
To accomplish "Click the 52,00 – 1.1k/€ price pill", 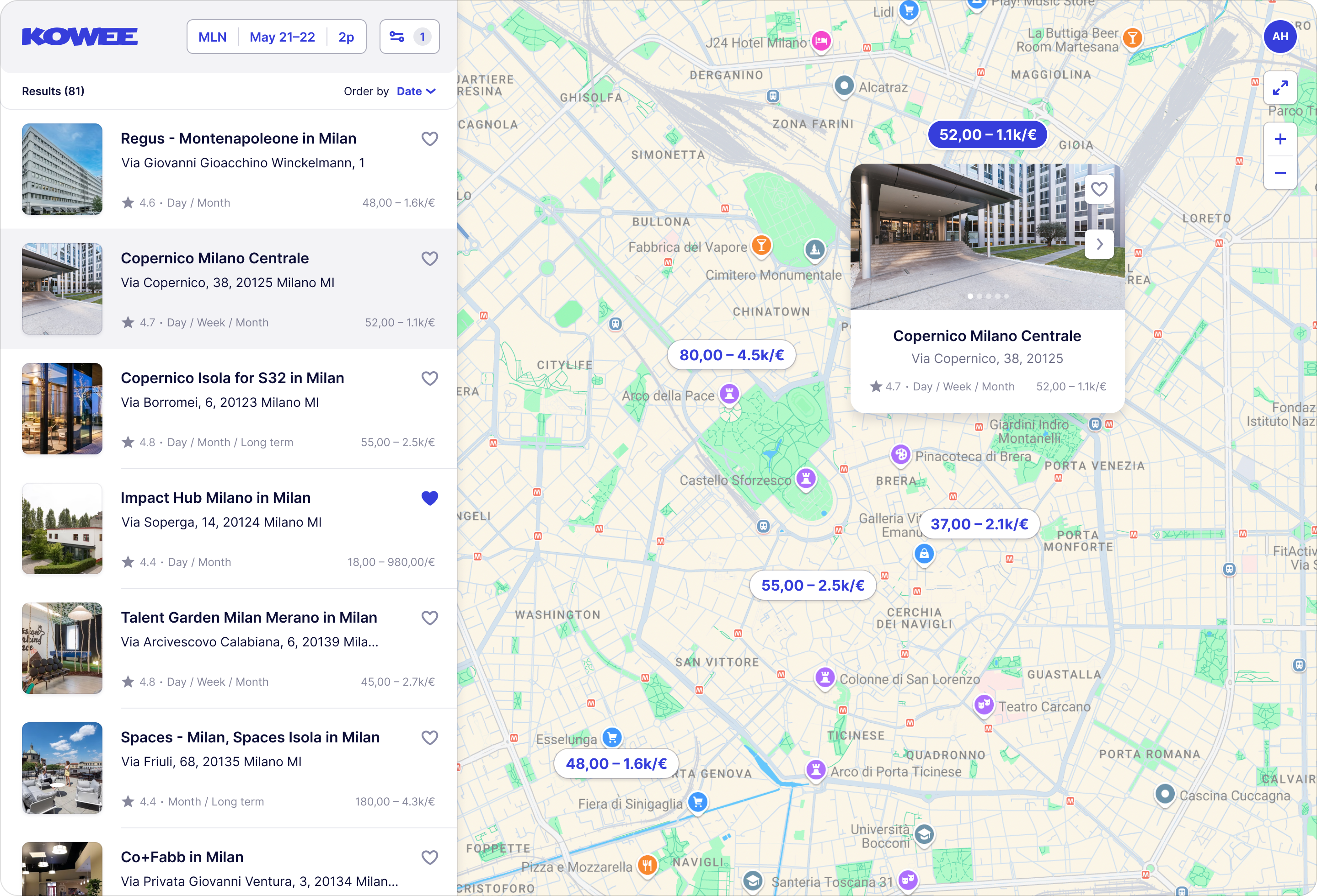I will [x=987, y=135].
